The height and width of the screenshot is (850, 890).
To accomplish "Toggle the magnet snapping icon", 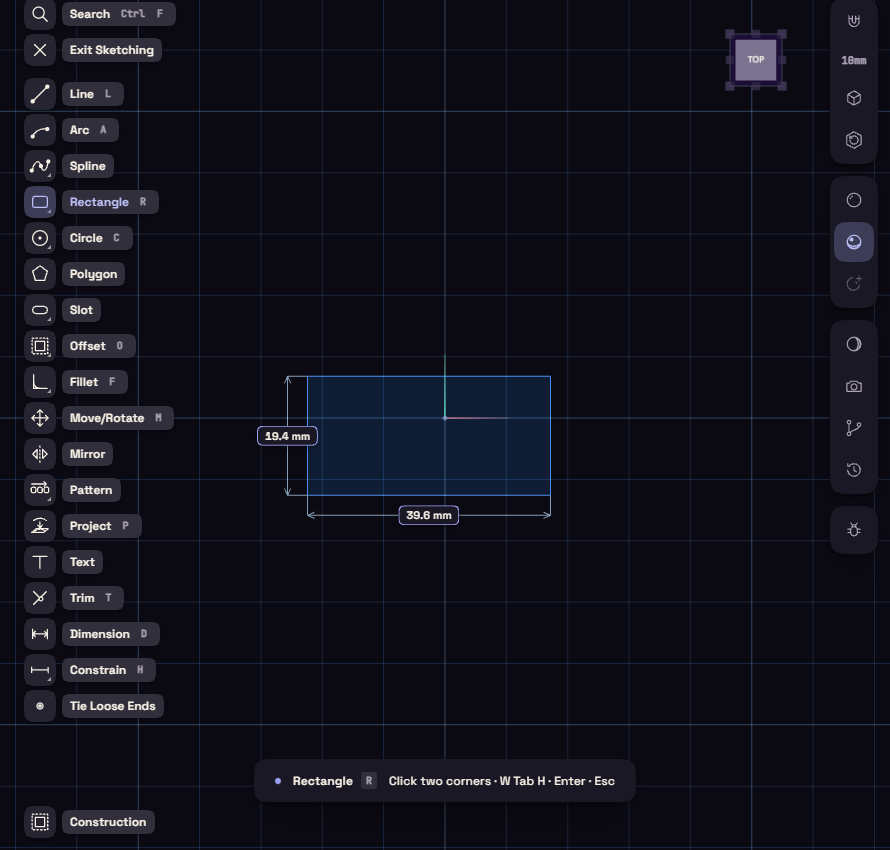I will (x=854, y=21).
